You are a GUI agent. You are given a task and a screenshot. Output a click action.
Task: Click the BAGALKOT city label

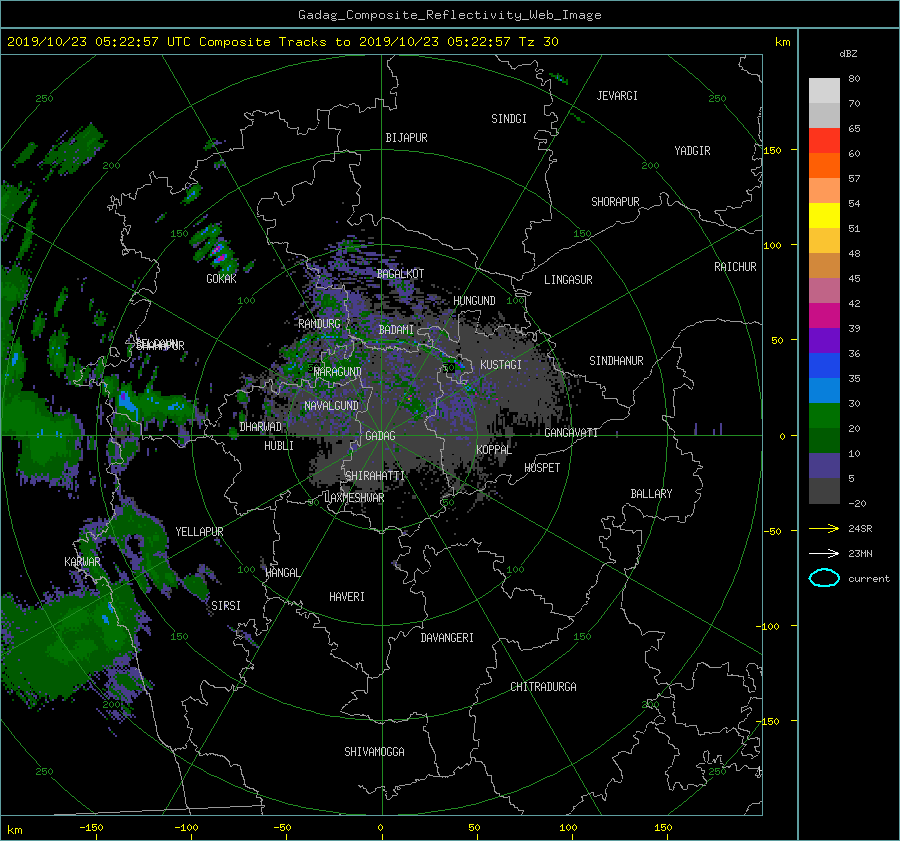pyautogui.click(x=400, y=274)
